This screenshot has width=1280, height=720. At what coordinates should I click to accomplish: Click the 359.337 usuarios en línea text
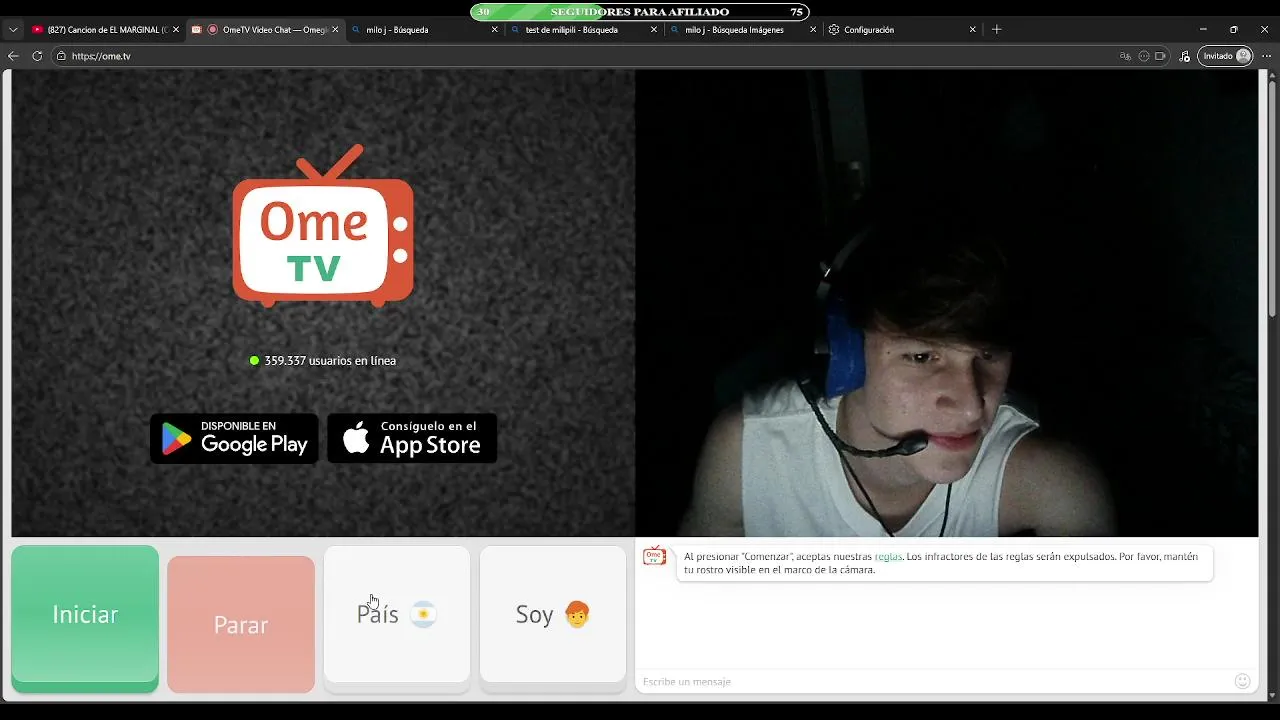tap(330, 361)
